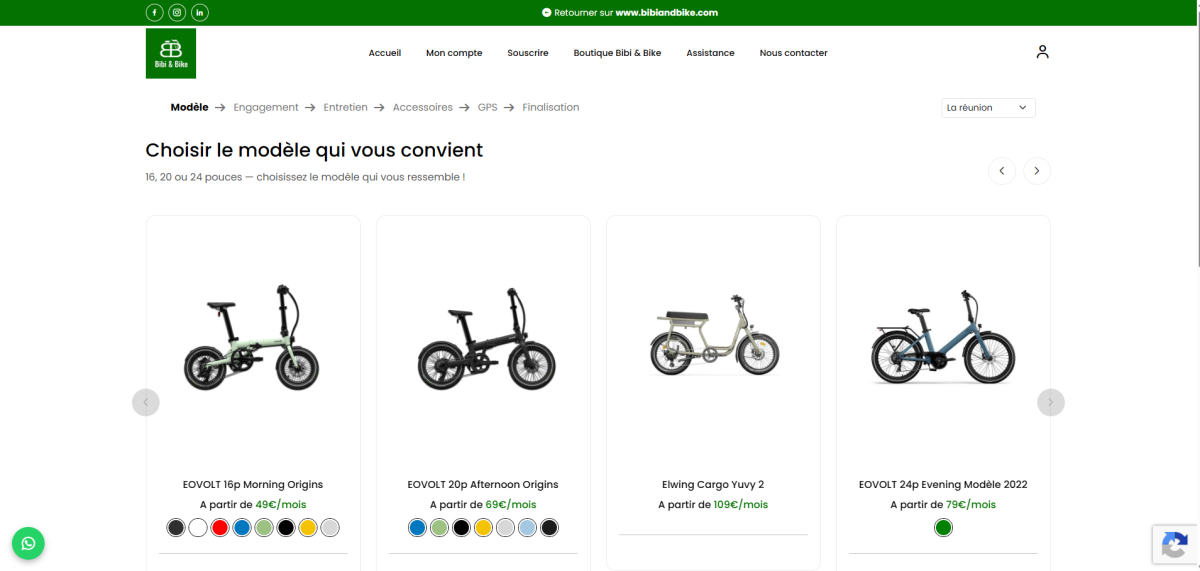Pick white color for EOVOLT 16p Morning
Screen dimensions: 1200x571
pos(198,527)
